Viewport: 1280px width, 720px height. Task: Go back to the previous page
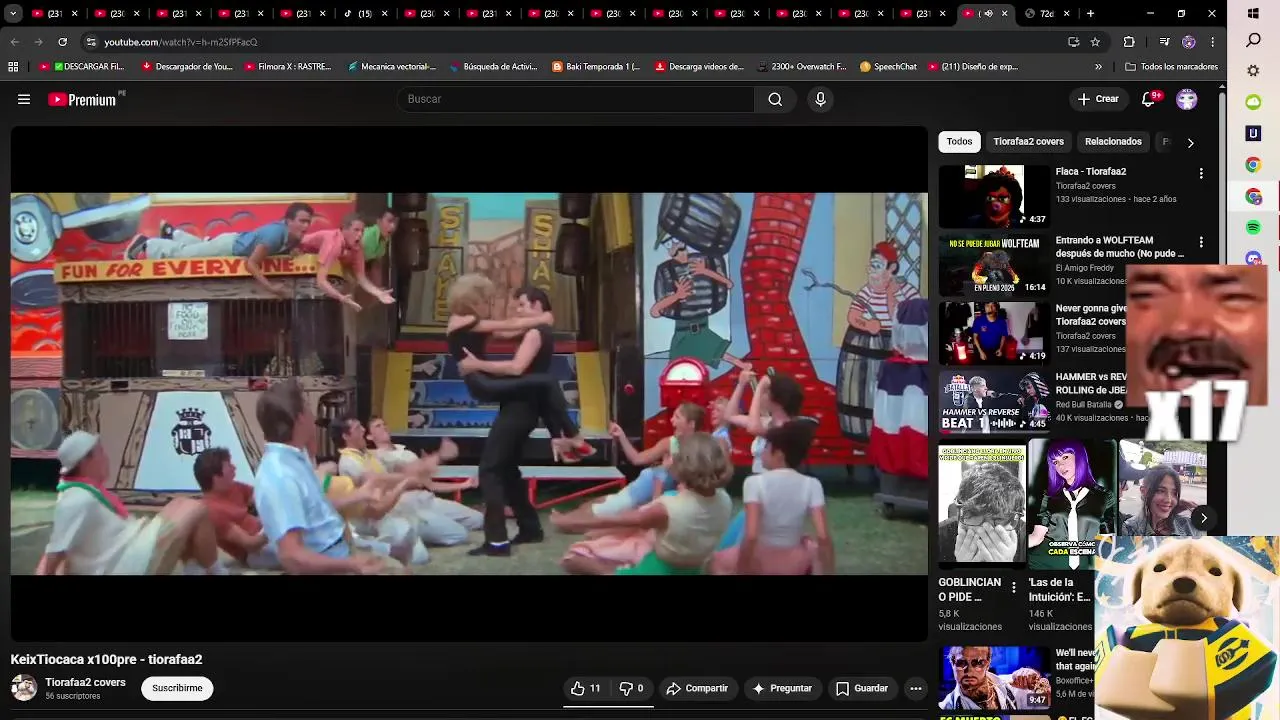14,42
